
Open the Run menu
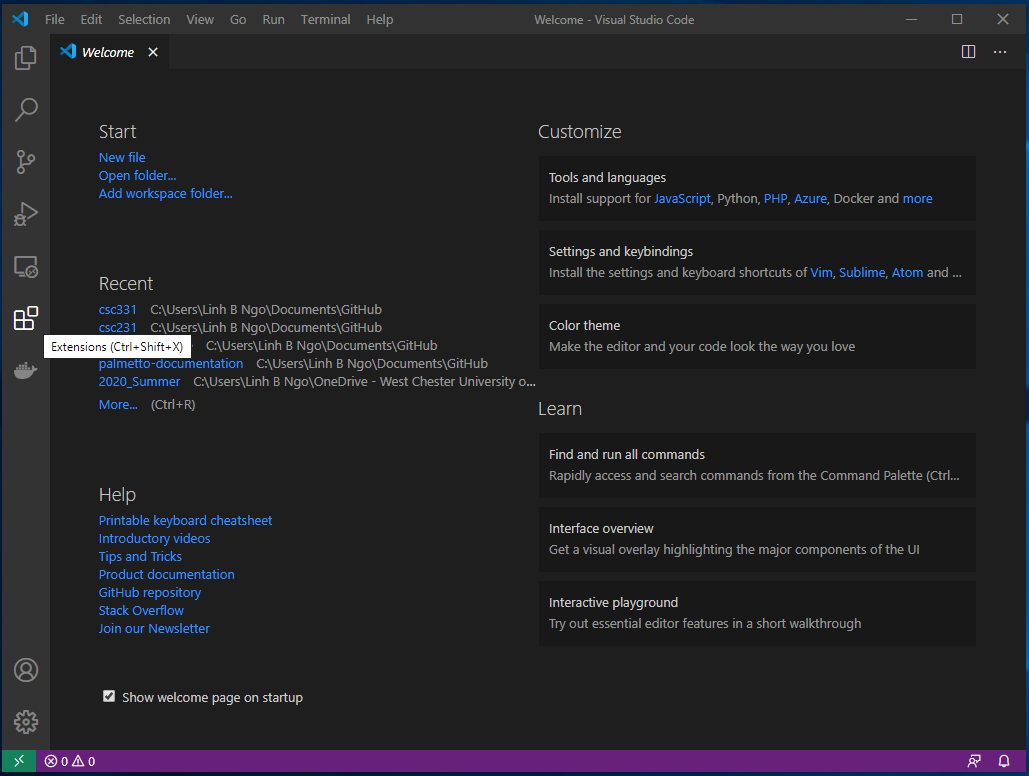point(273,20)
